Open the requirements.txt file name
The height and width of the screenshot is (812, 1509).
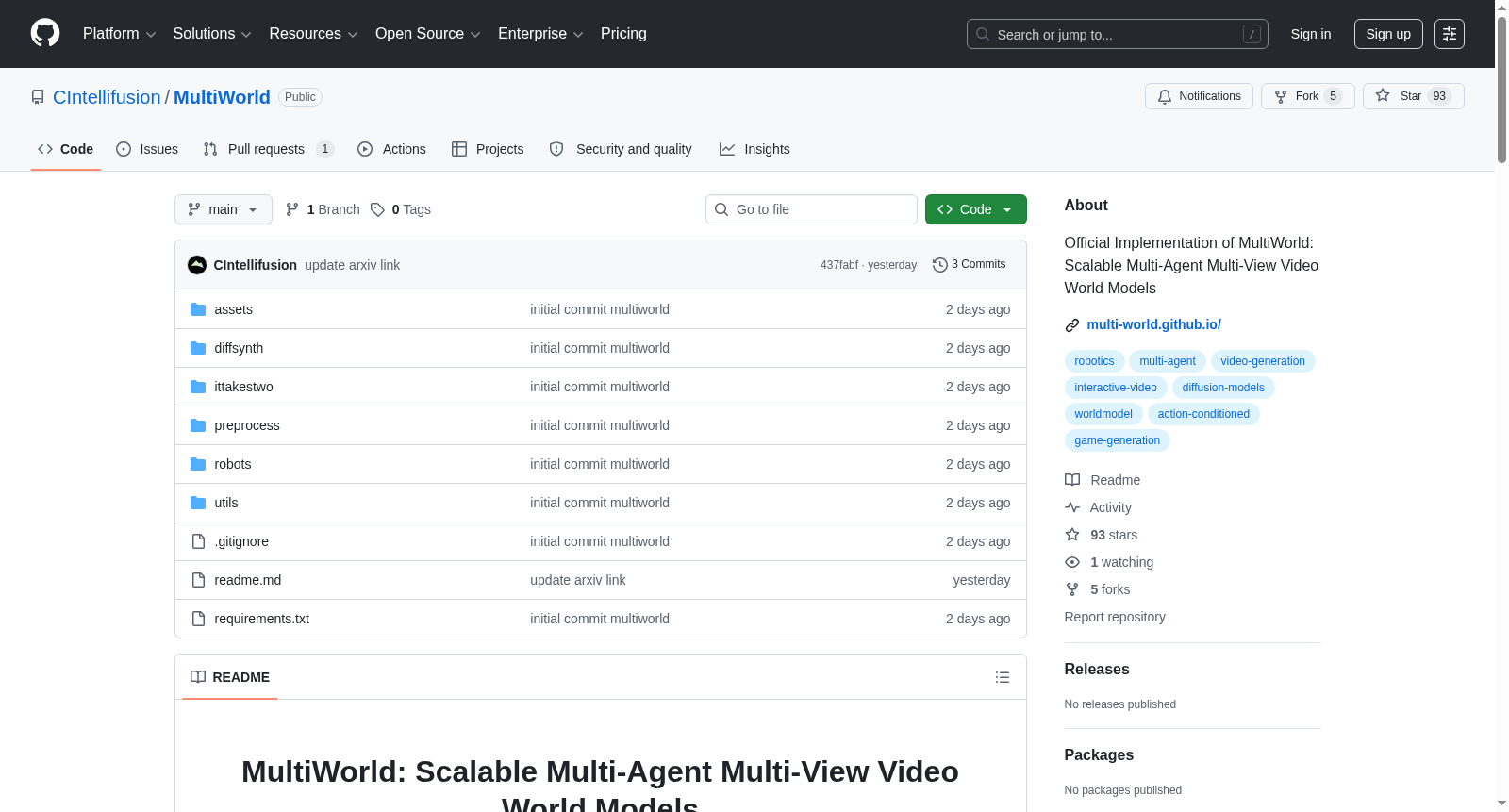point(261,619)
